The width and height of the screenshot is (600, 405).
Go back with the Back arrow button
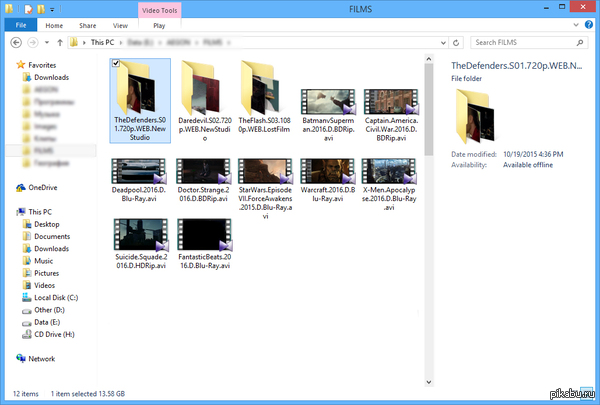16,42
